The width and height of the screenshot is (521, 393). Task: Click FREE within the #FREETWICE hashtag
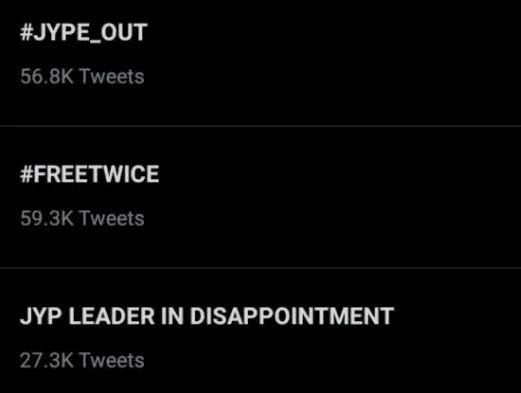tap(63, 174)
